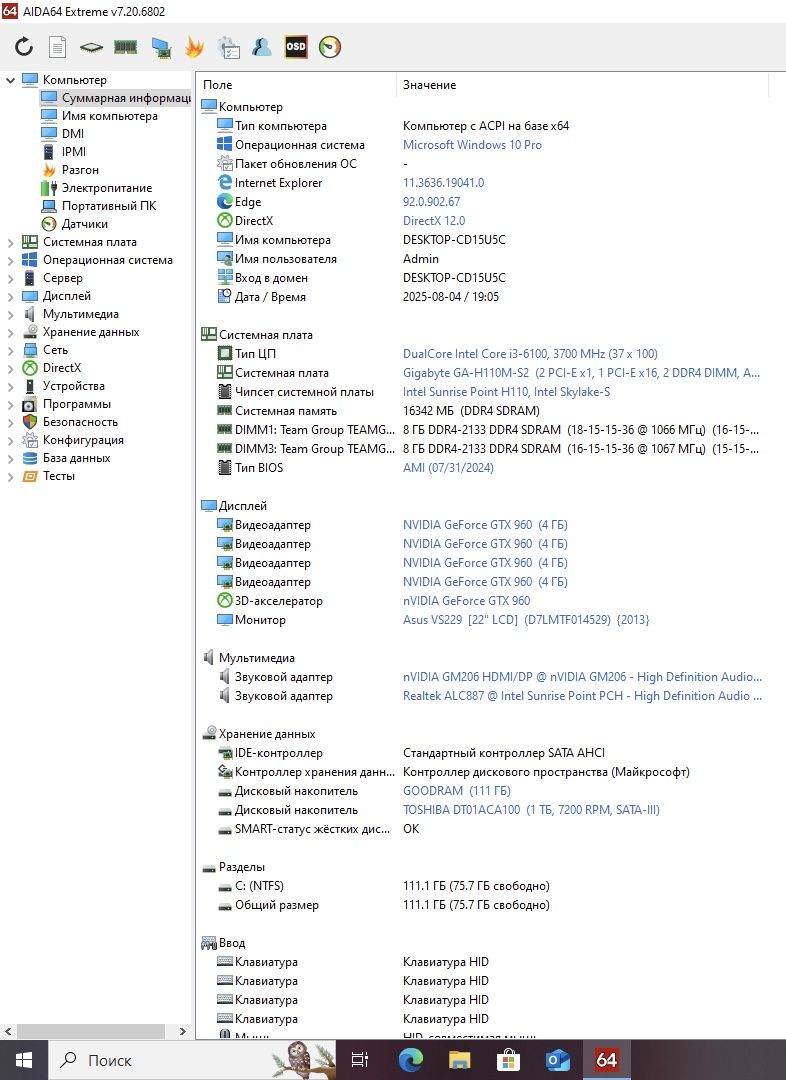Click the Тесты tree icon
The height and width of the screenshot is (1080, 786).
30,475
